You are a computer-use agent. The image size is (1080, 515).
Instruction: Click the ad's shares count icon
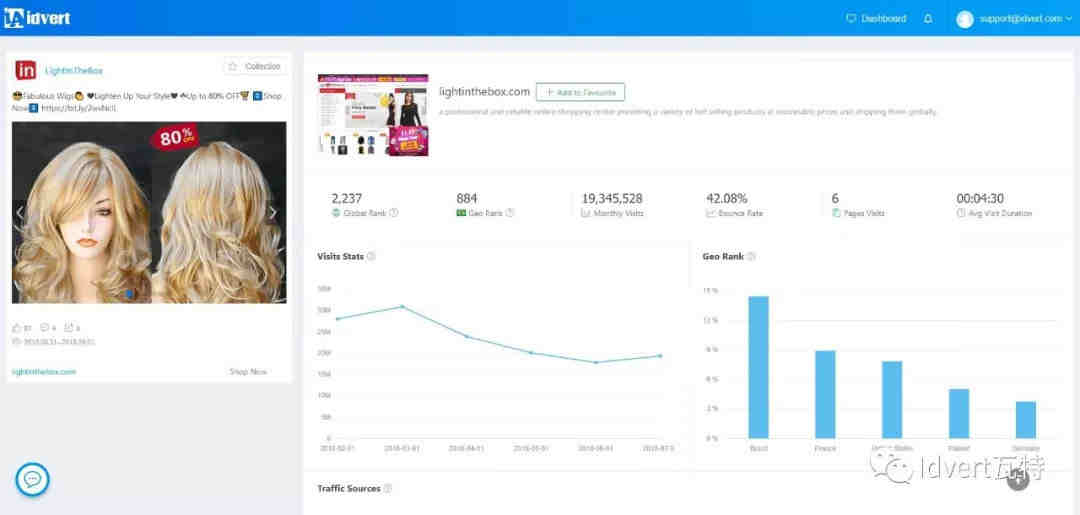[69, 328]
